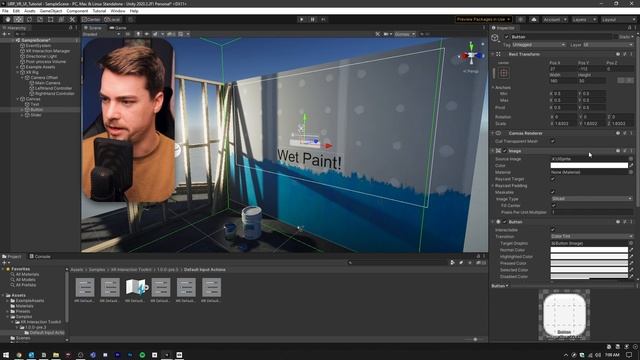Screen dimensions: 640x360
Task: Click the Normal Color swatch
Action: click(589, 250)
